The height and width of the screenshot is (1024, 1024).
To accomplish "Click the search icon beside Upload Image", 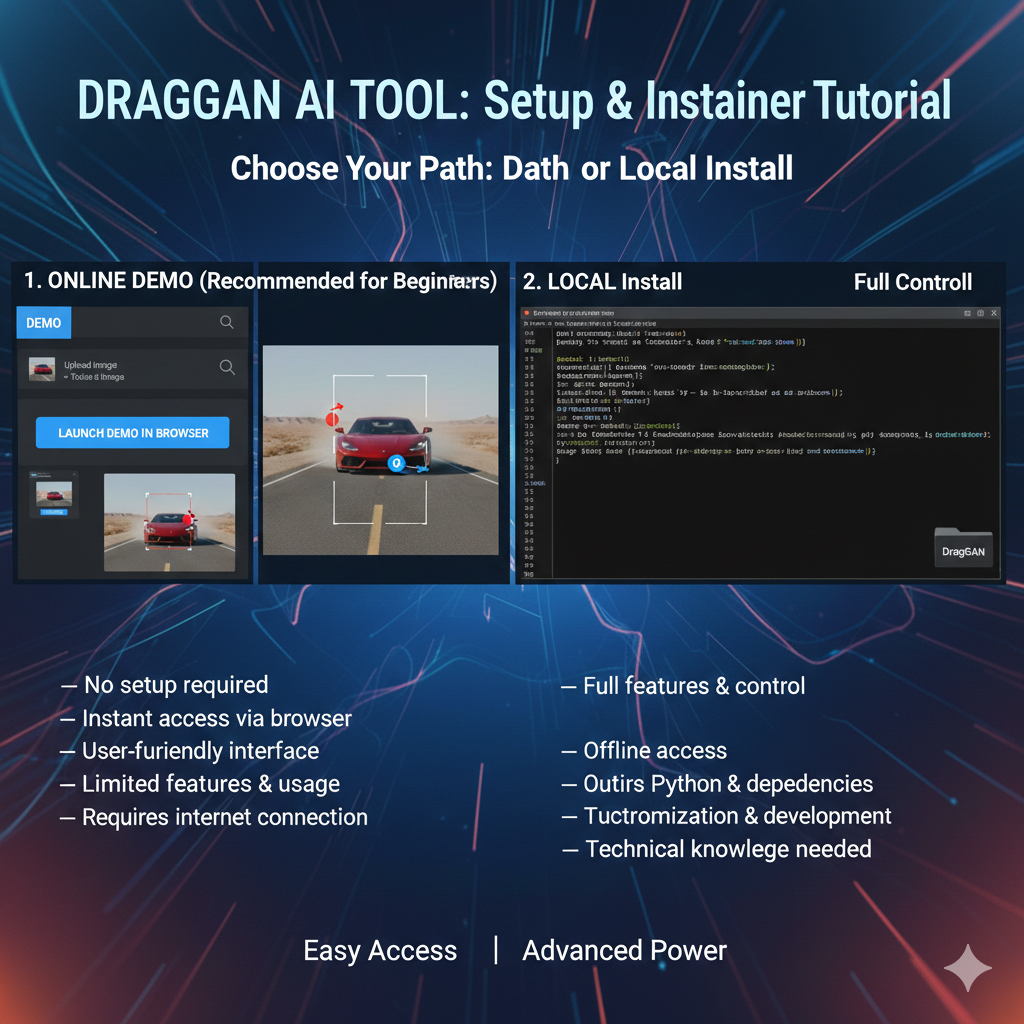I will [x=227, y=368].
